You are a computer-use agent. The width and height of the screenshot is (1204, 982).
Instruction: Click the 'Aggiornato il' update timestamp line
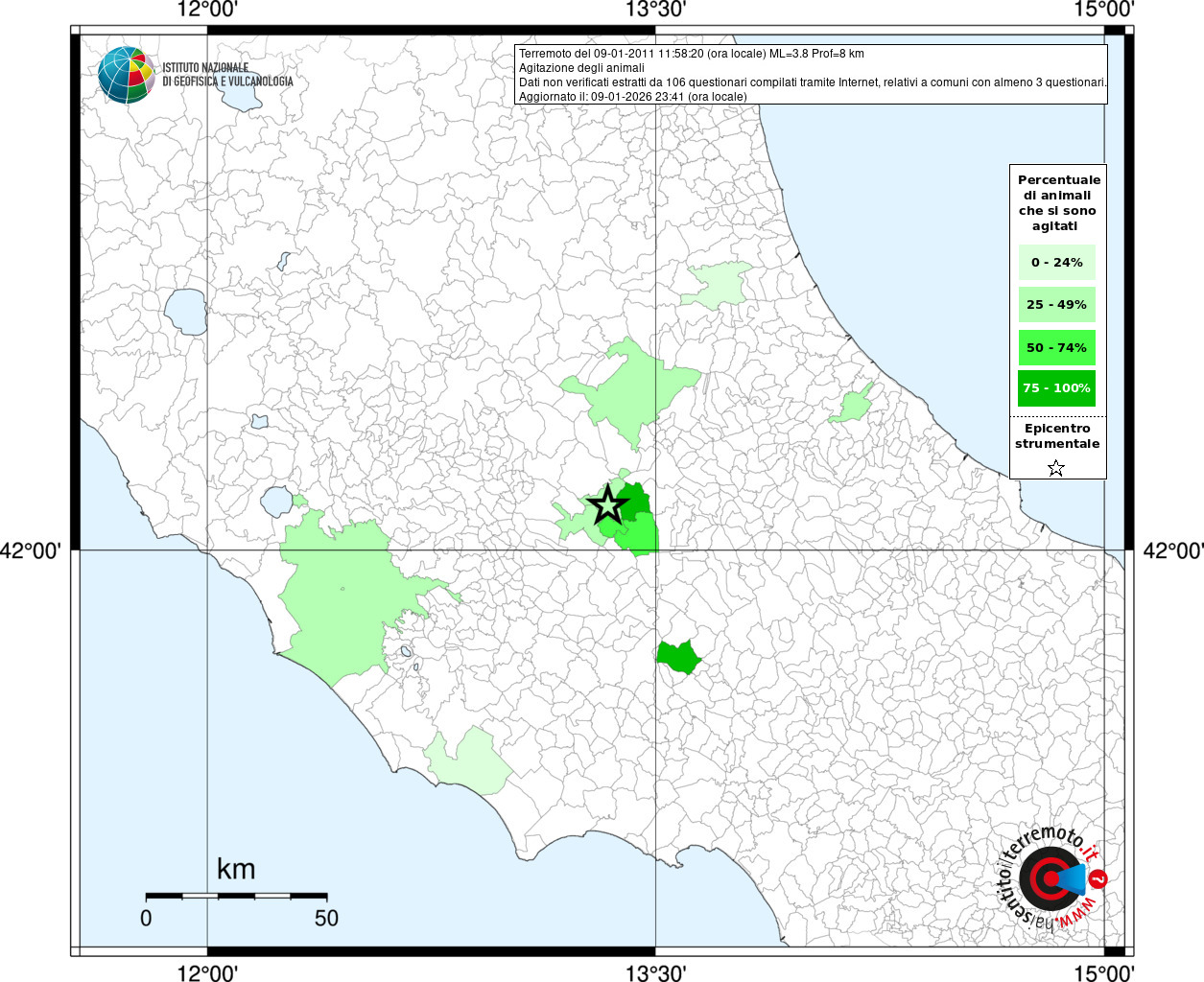point(632,96)
